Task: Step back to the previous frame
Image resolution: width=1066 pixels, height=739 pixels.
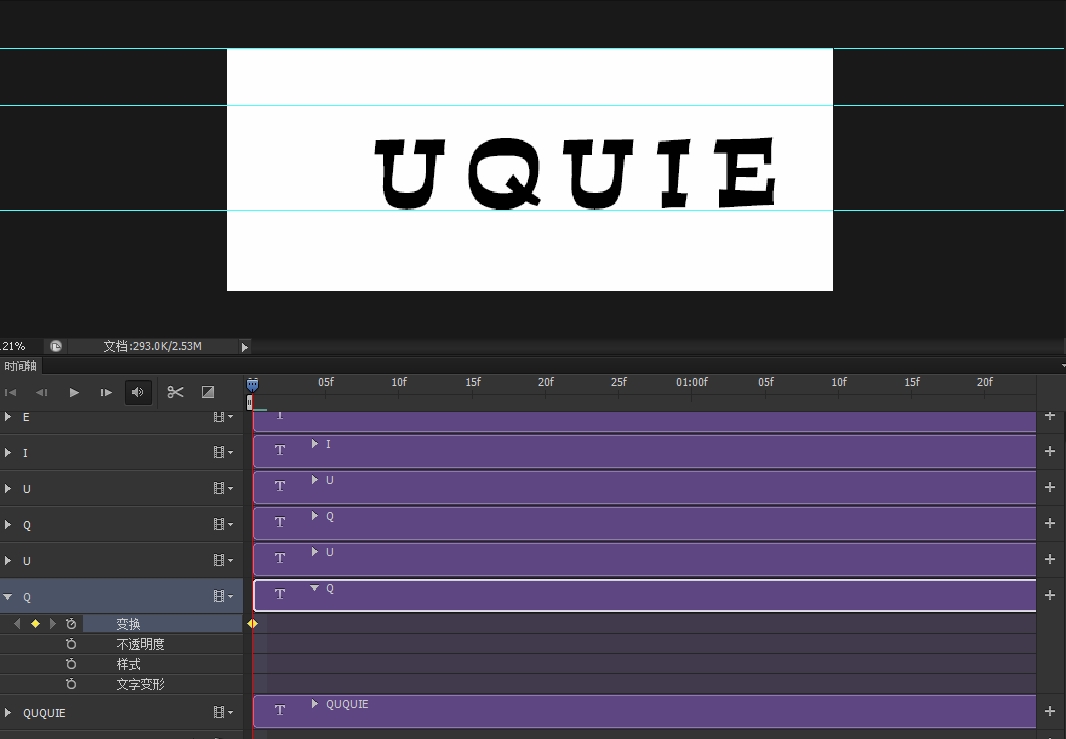Action: point(42,393)
